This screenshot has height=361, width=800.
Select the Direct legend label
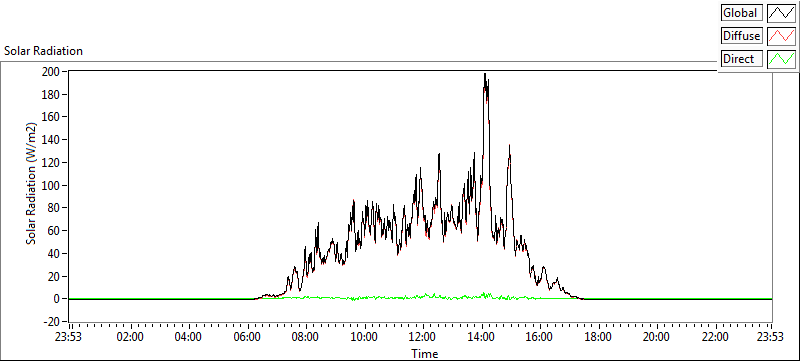[x=741, y=59]
